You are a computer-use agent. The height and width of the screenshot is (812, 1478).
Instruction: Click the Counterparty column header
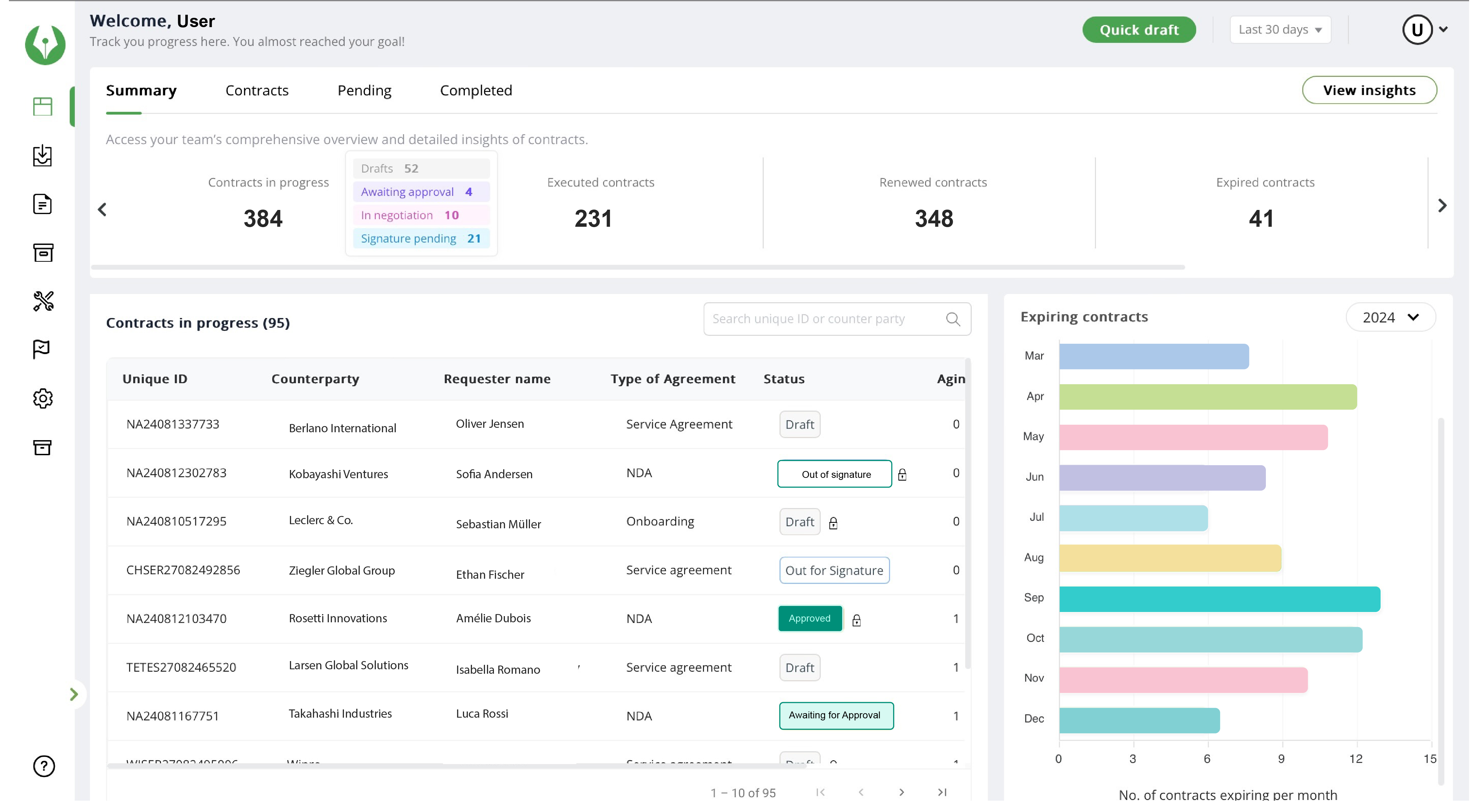pos(315,379)
